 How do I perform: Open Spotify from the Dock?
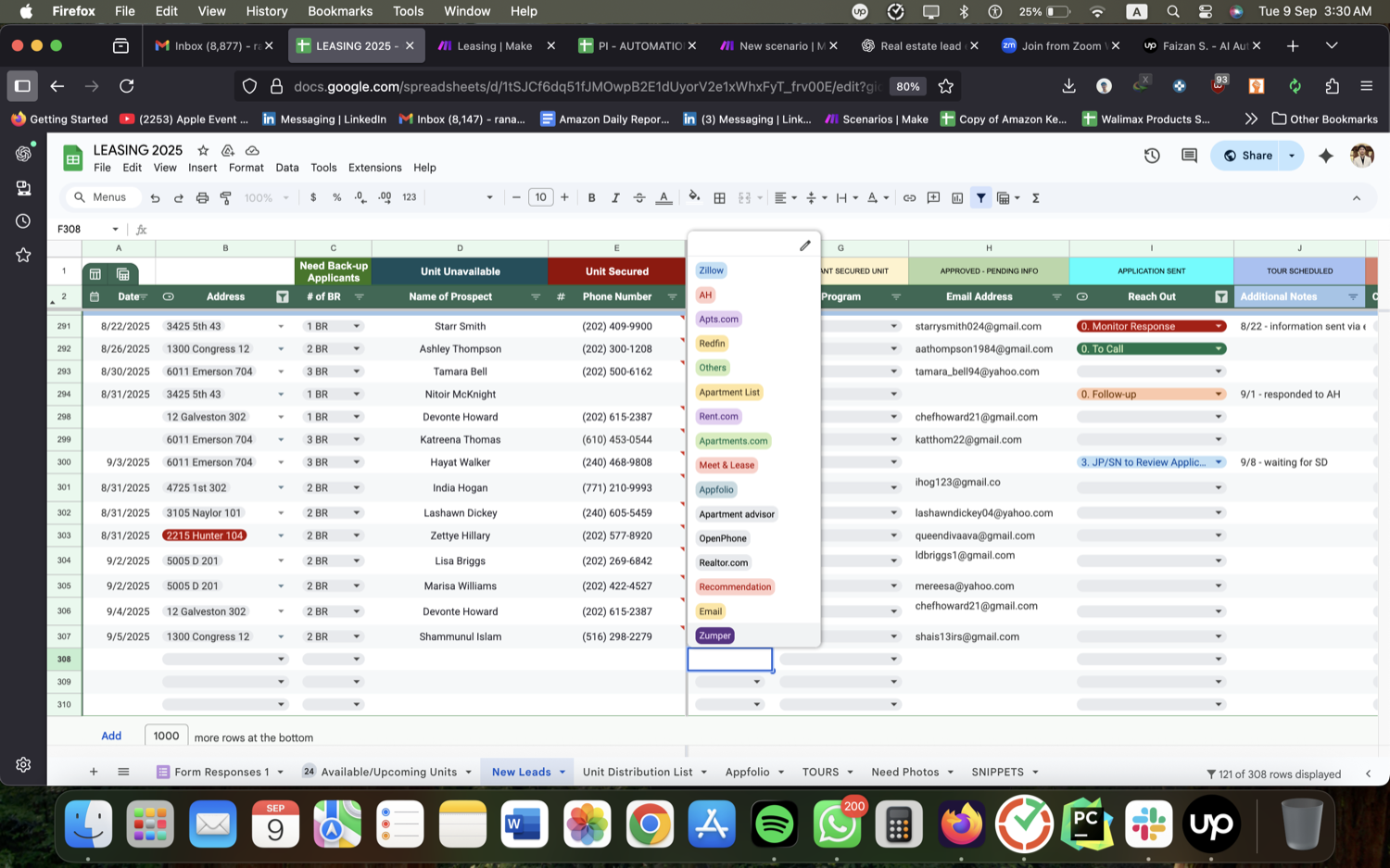click(x=775, y=823)
